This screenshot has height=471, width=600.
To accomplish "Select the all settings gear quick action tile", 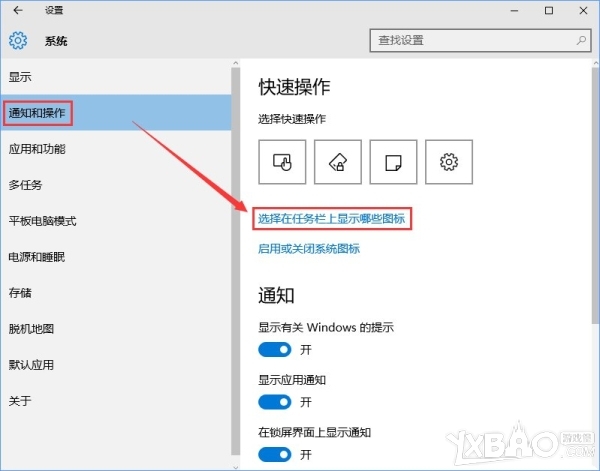I will pyautogui.click(x=449, y=162).
